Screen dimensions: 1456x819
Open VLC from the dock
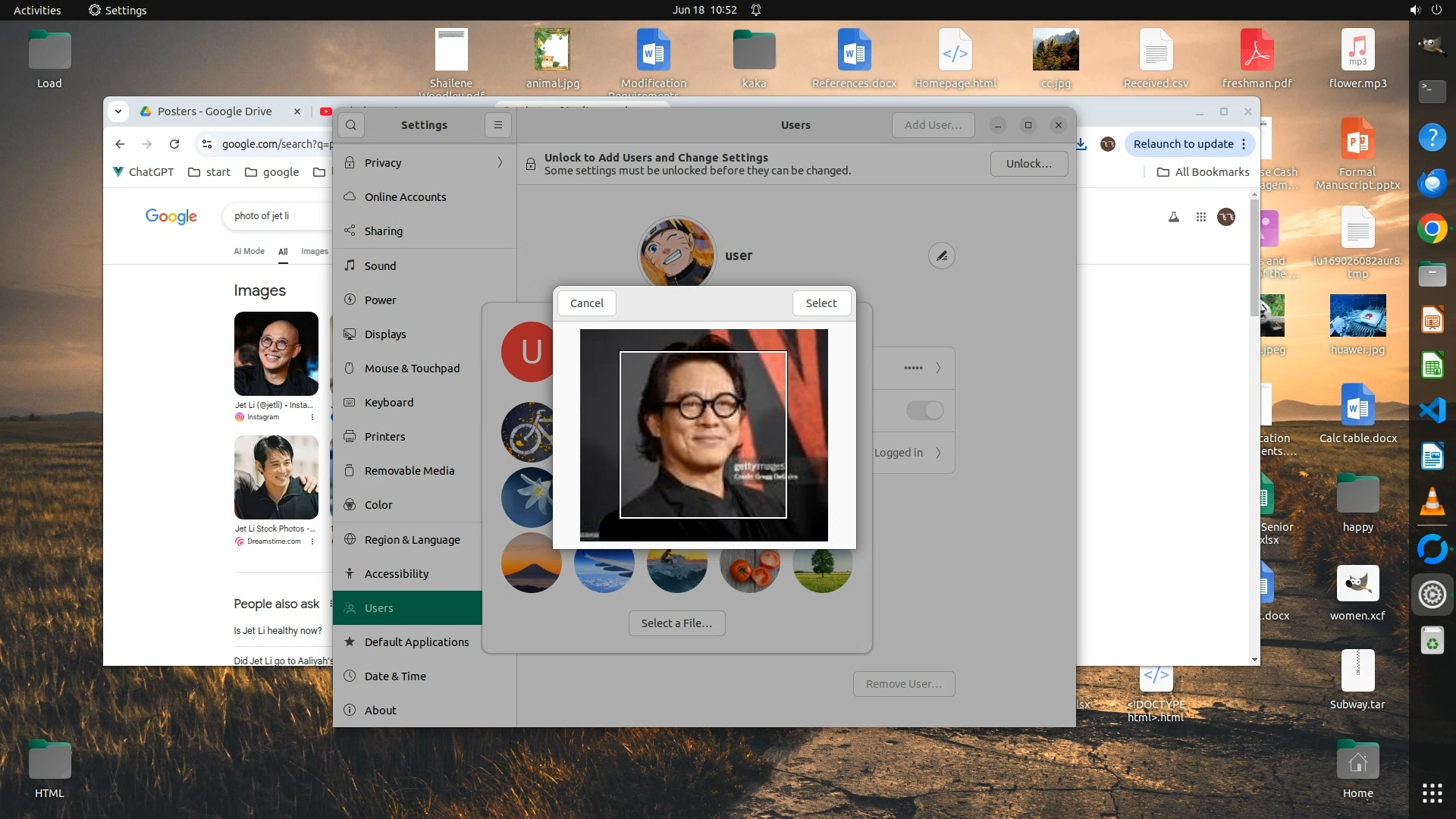tap(1432, 502)
